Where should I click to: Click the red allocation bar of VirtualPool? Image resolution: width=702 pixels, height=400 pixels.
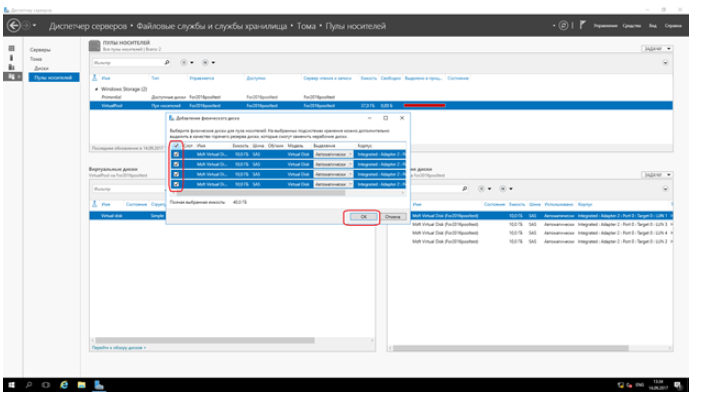click(424, 106)
